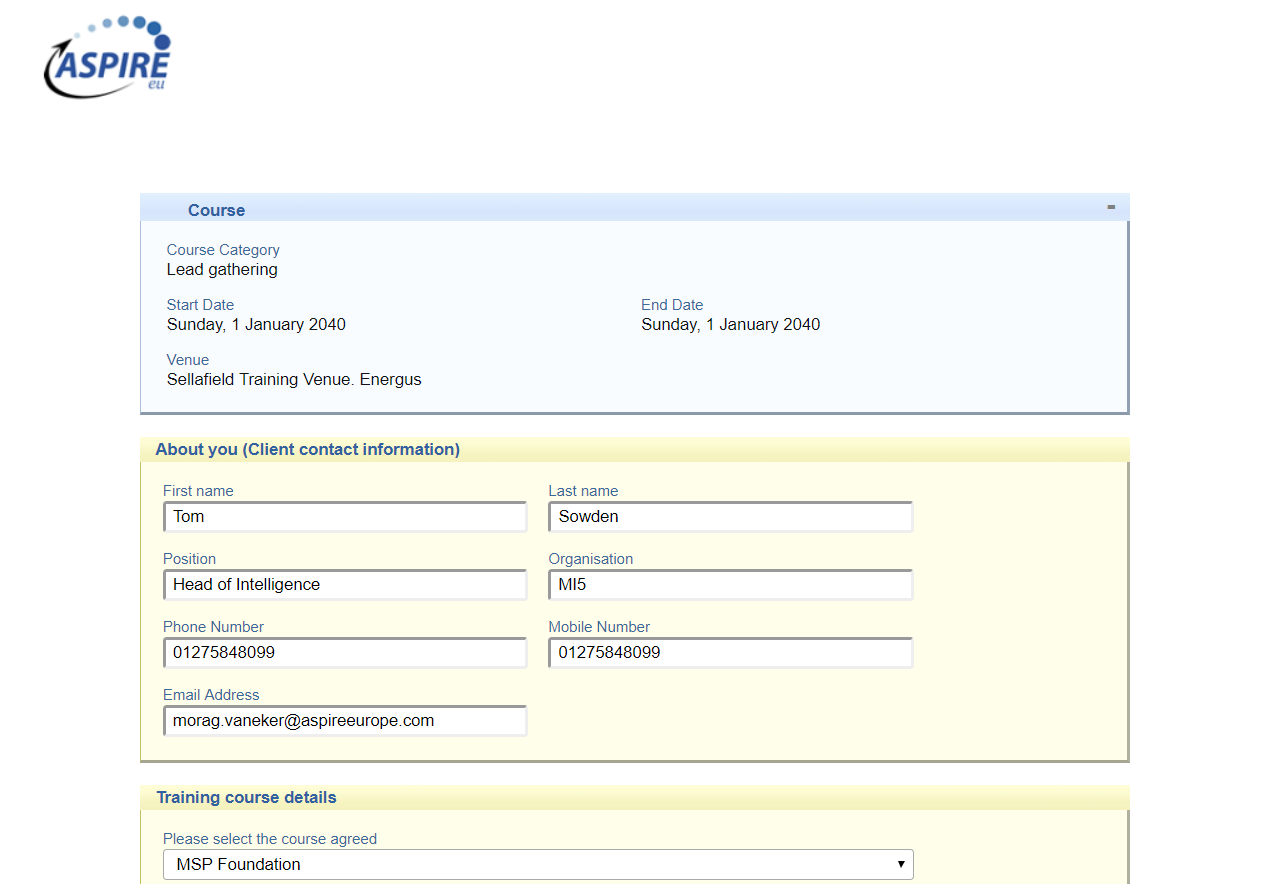Image resolution: width=1278 pixels, height=884 pixels.
Task: Click the 'About you (Client contact information)' heading
Action: click(308, 450)
